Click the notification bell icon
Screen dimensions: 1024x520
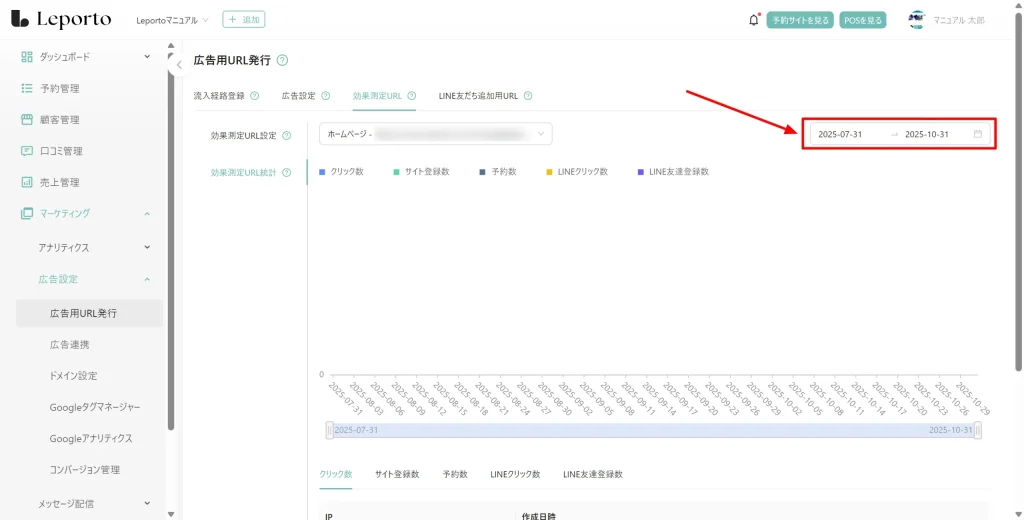[753, 20]
